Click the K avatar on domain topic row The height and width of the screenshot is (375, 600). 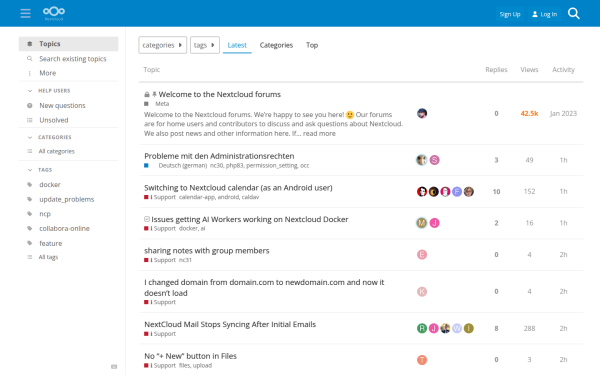pos(422,292)
